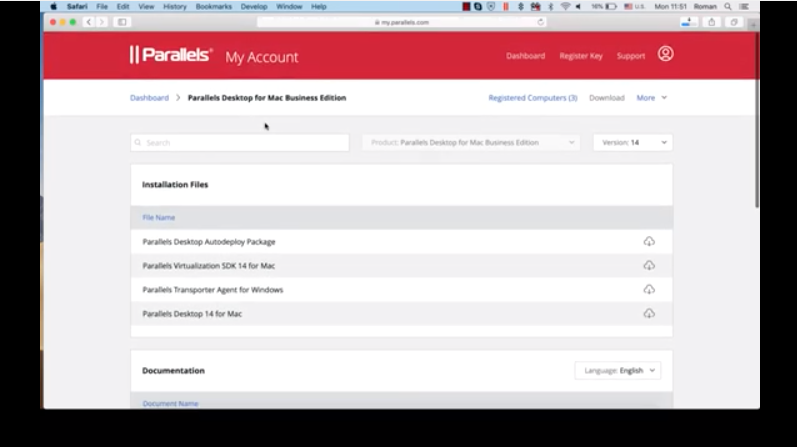
Task: Toggle the Safari sidebar button
Action: pos(122,22)
